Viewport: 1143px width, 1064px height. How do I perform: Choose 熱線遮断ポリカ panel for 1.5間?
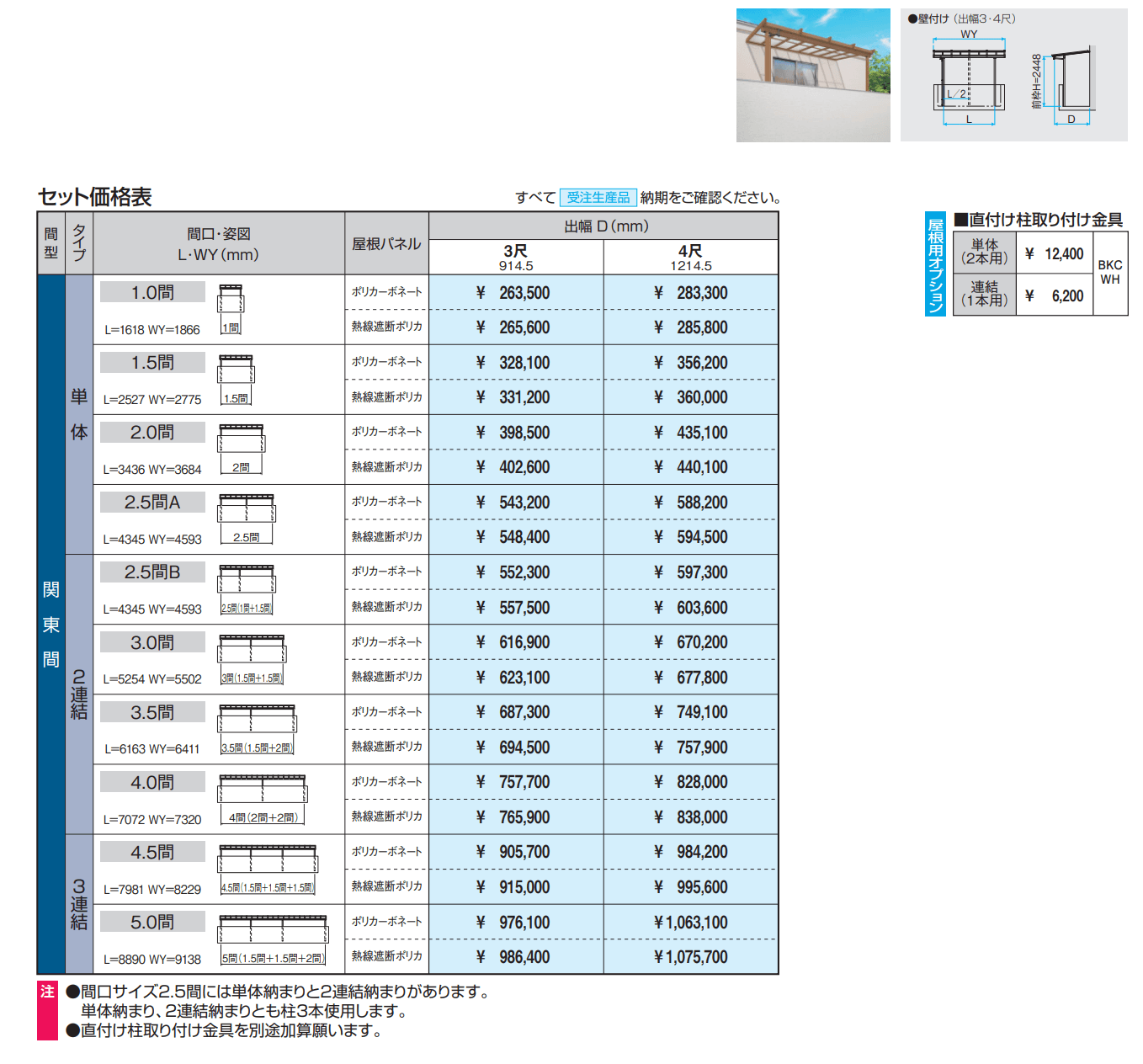pos(386,396)
